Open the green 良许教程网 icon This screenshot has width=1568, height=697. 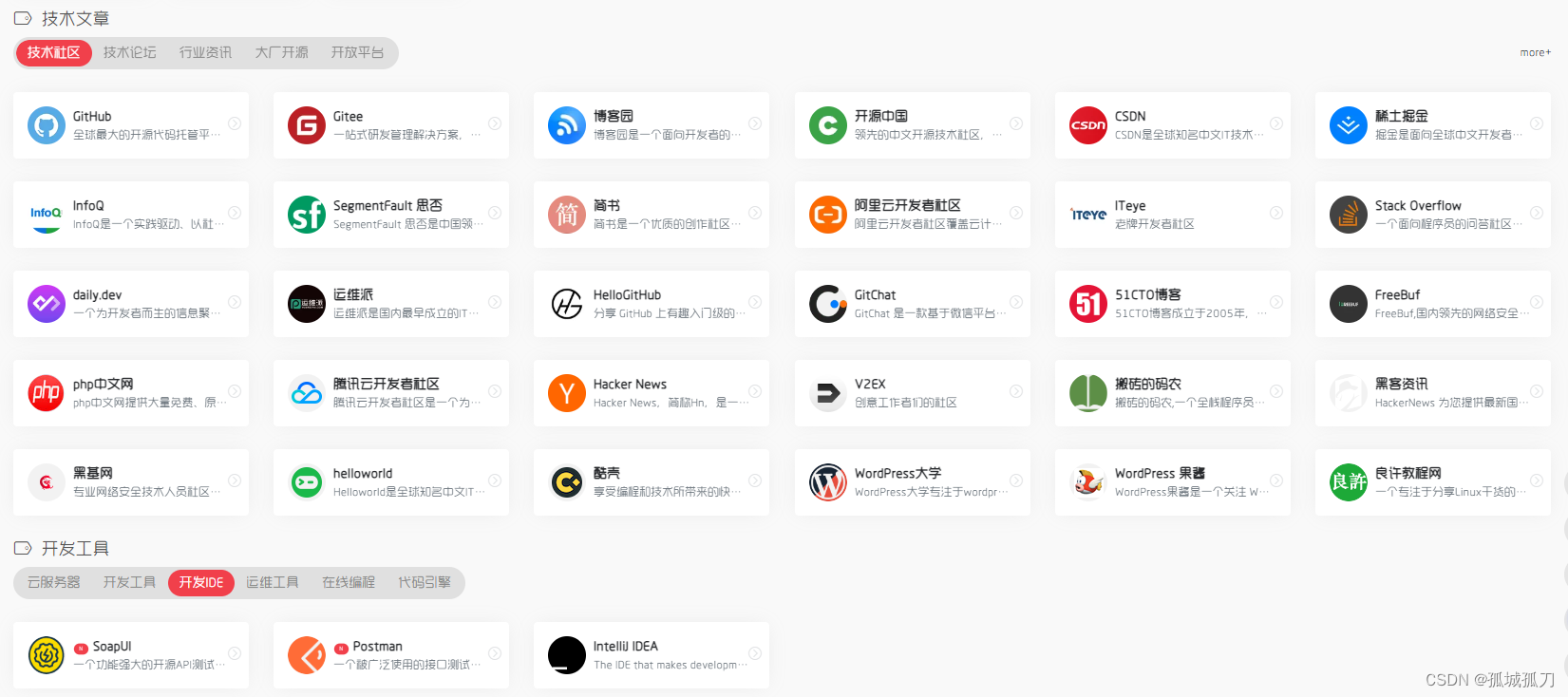pyautogui.click(x=1348, y=482)
